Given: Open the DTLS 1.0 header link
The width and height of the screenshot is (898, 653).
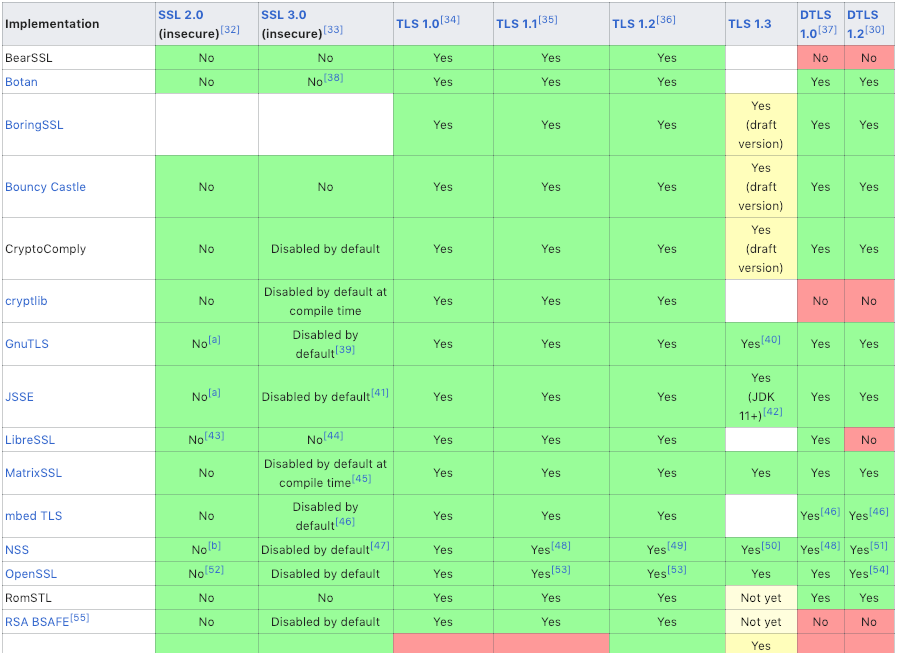Looking at the screenshot, I should (x=815, y=24).
